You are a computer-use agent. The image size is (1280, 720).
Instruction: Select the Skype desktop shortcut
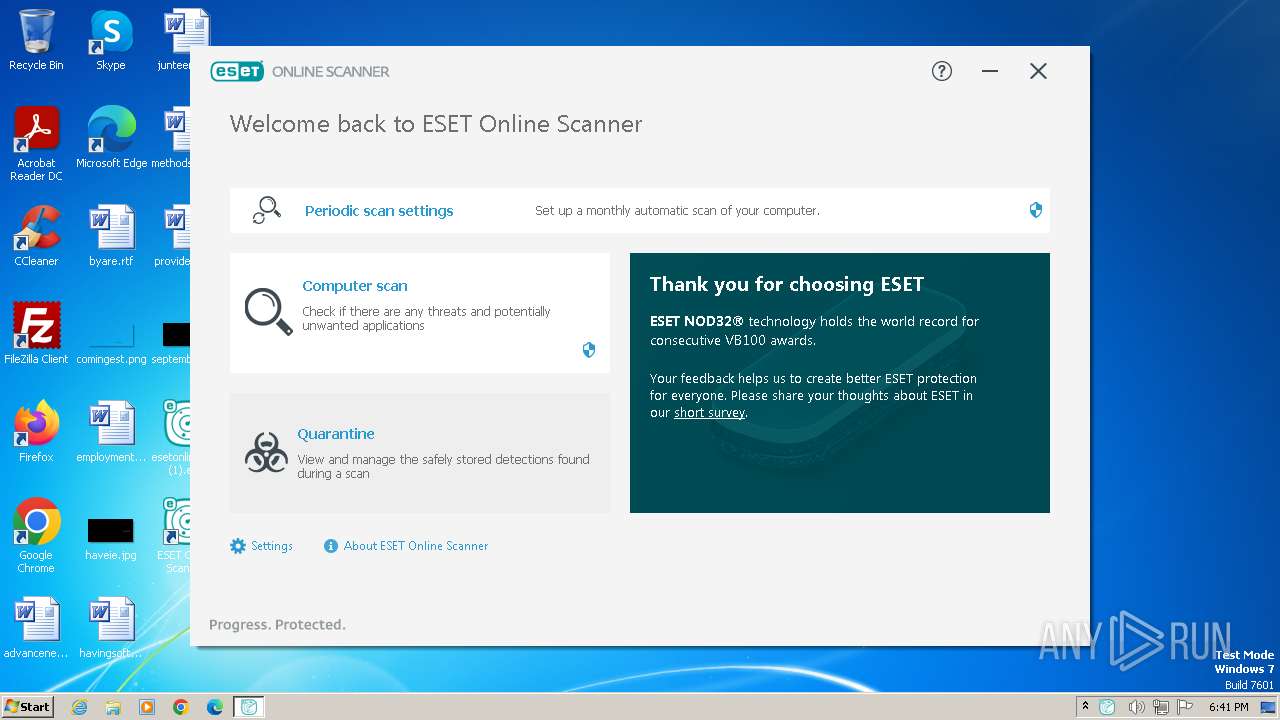coord(111,40)
